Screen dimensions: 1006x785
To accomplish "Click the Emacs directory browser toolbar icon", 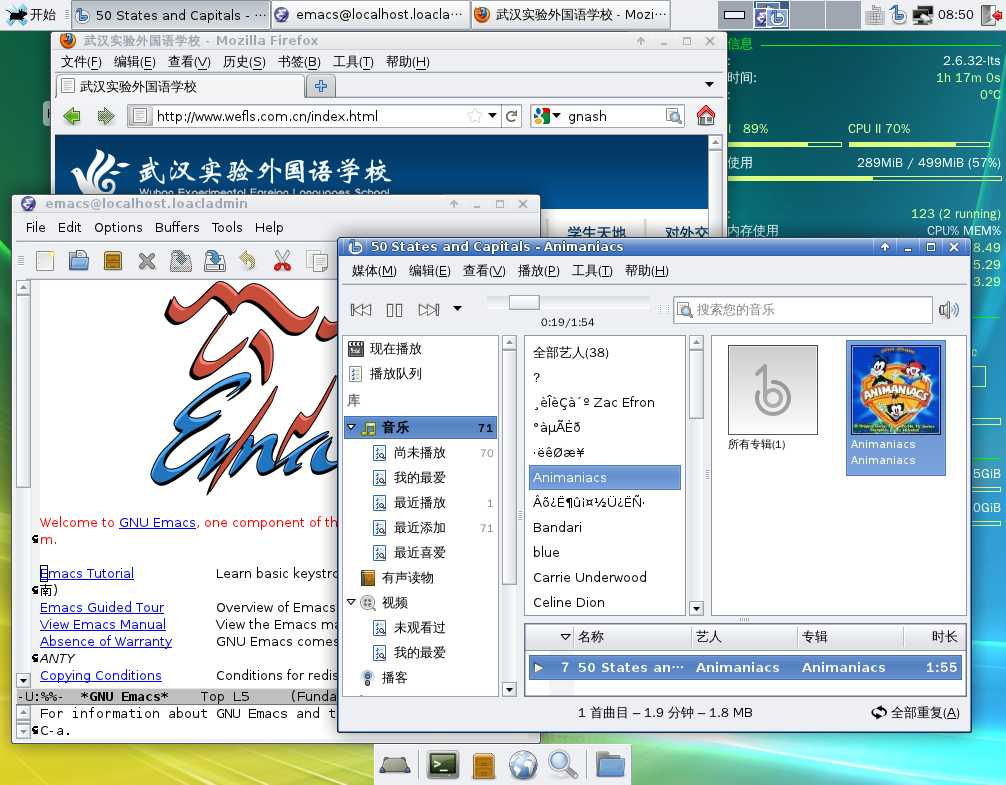I will click(x=113, y=261).
